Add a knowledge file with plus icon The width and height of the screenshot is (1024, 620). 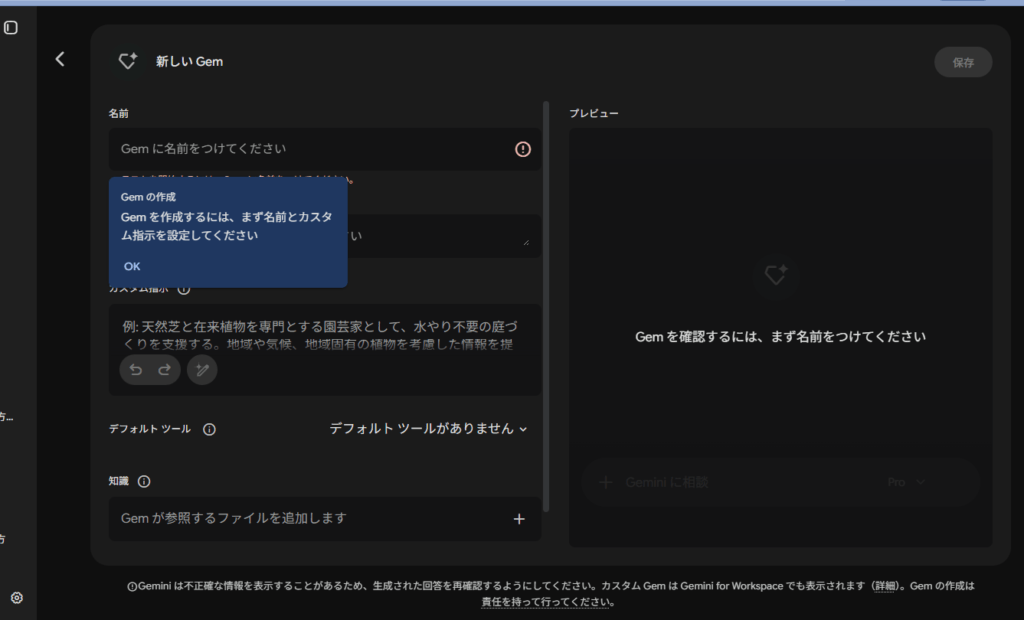[519, 519]
